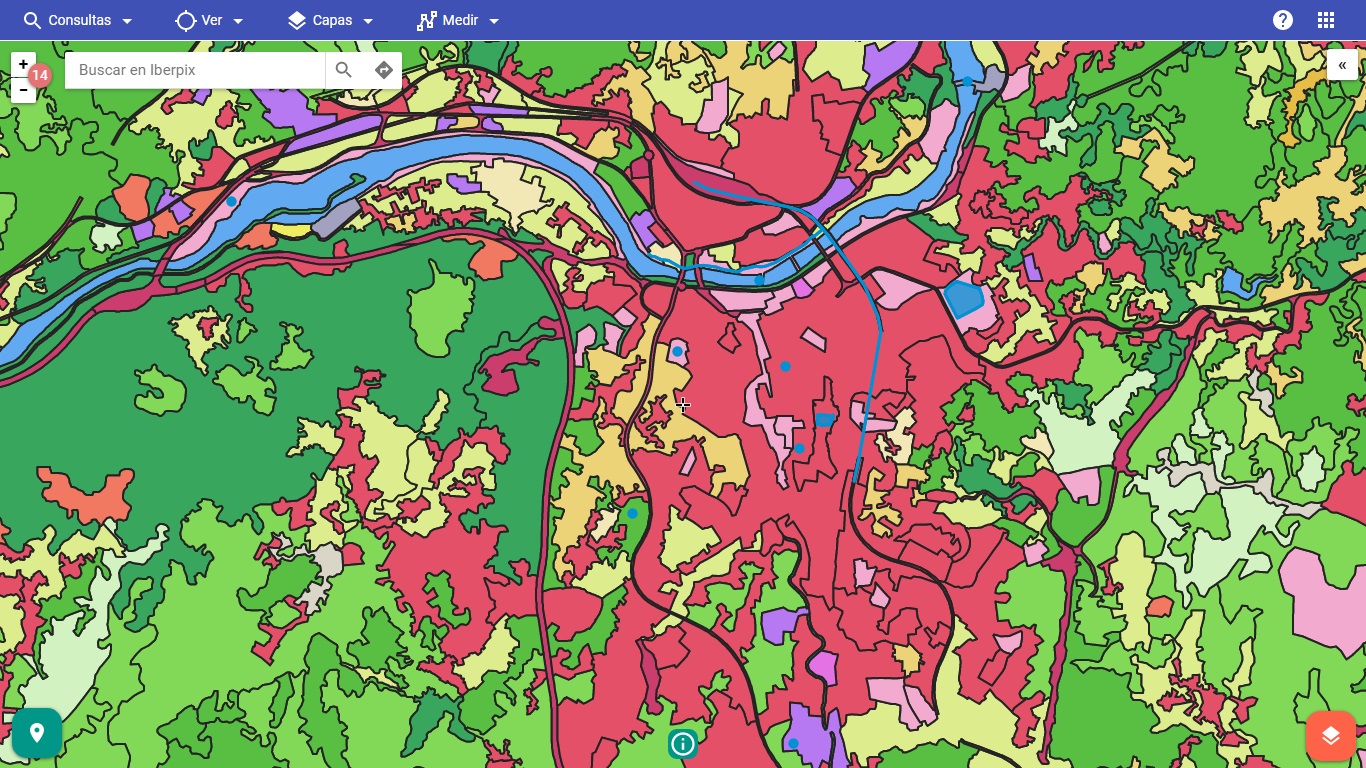1366x768 pixels.
Task: Expand the Capas dropdown arrow
Action: pyautogui.click(x=368, y=21)
